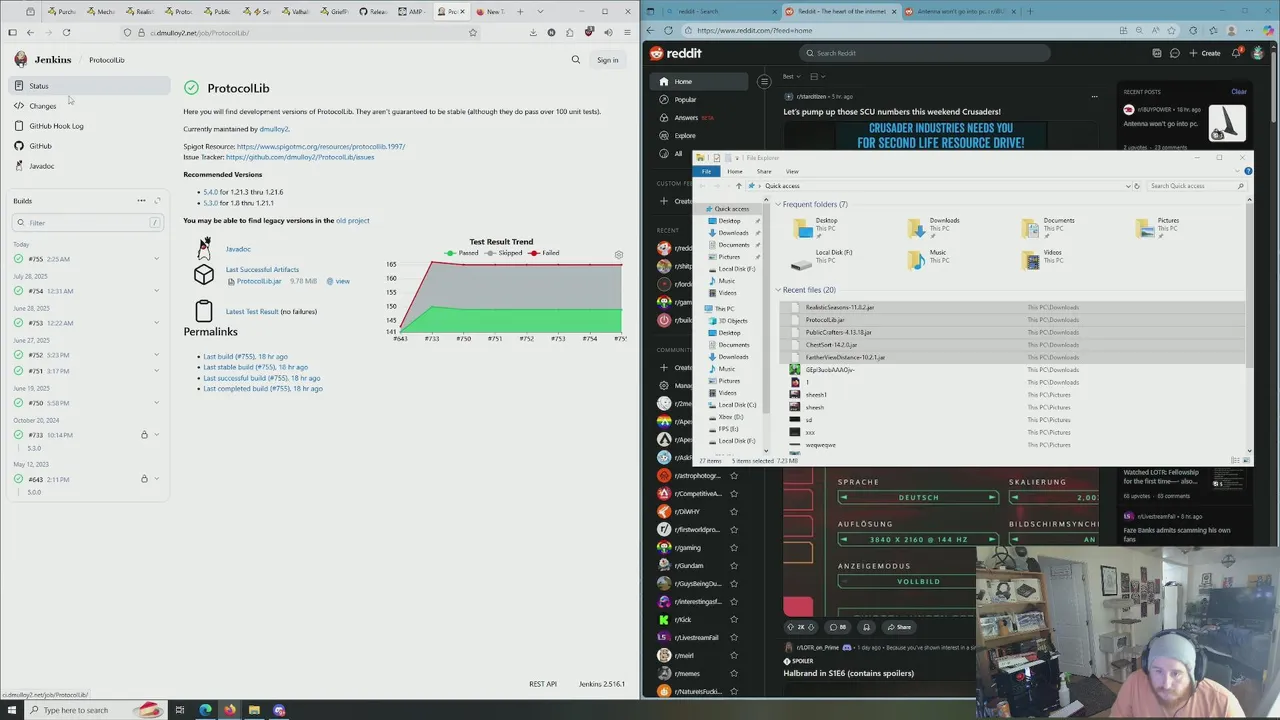Expand build #754 dropdown chevron

pos(156,291)
